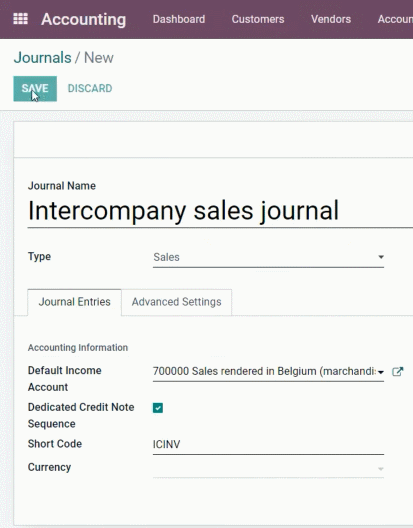The image size is (413, 528).
Task: Open the Customers menu
Action: point(258,19)
